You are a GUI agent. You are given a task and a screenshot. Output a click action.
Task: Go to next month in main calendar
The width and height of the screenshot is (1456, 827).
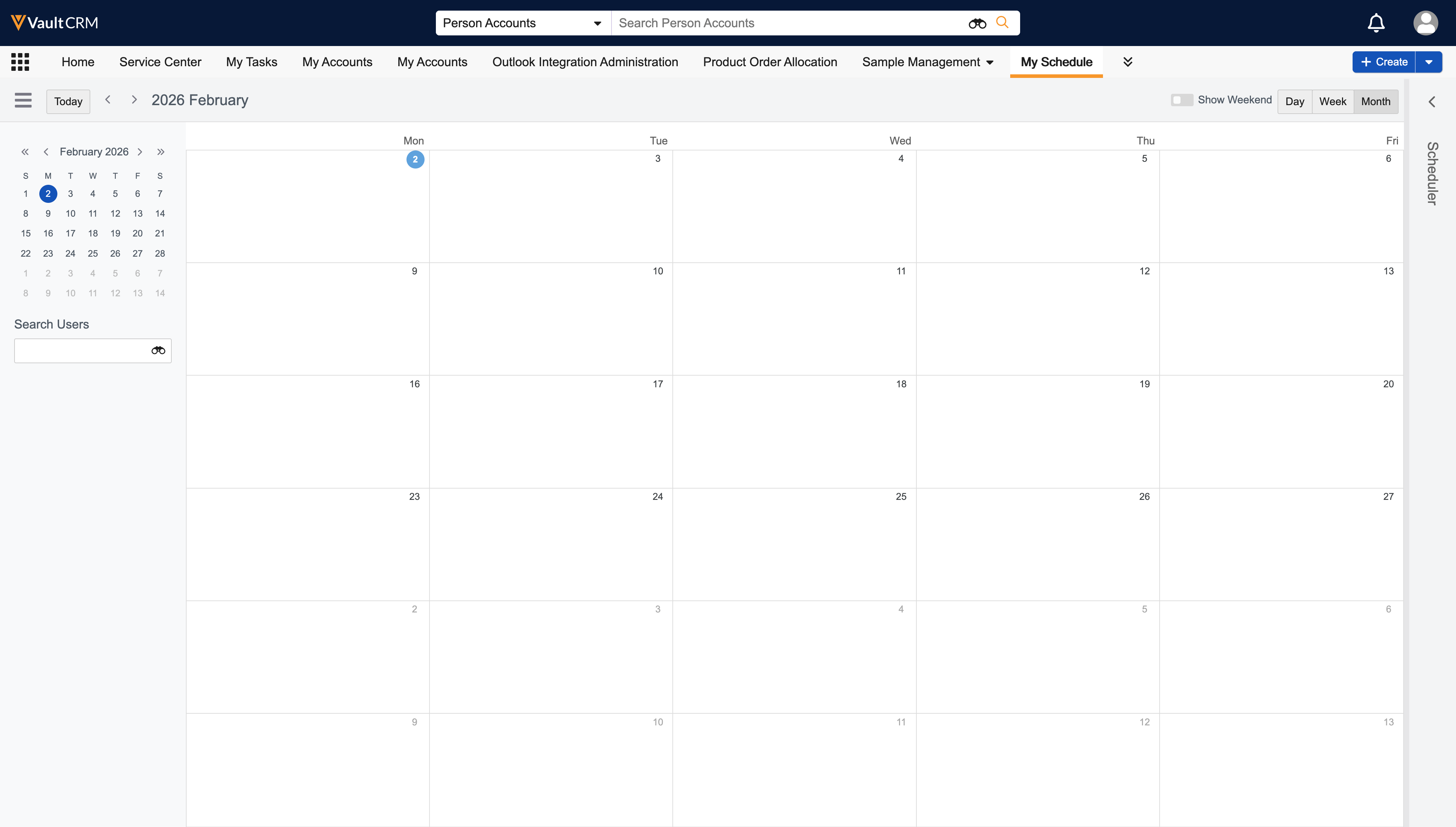tap(134, 100)
